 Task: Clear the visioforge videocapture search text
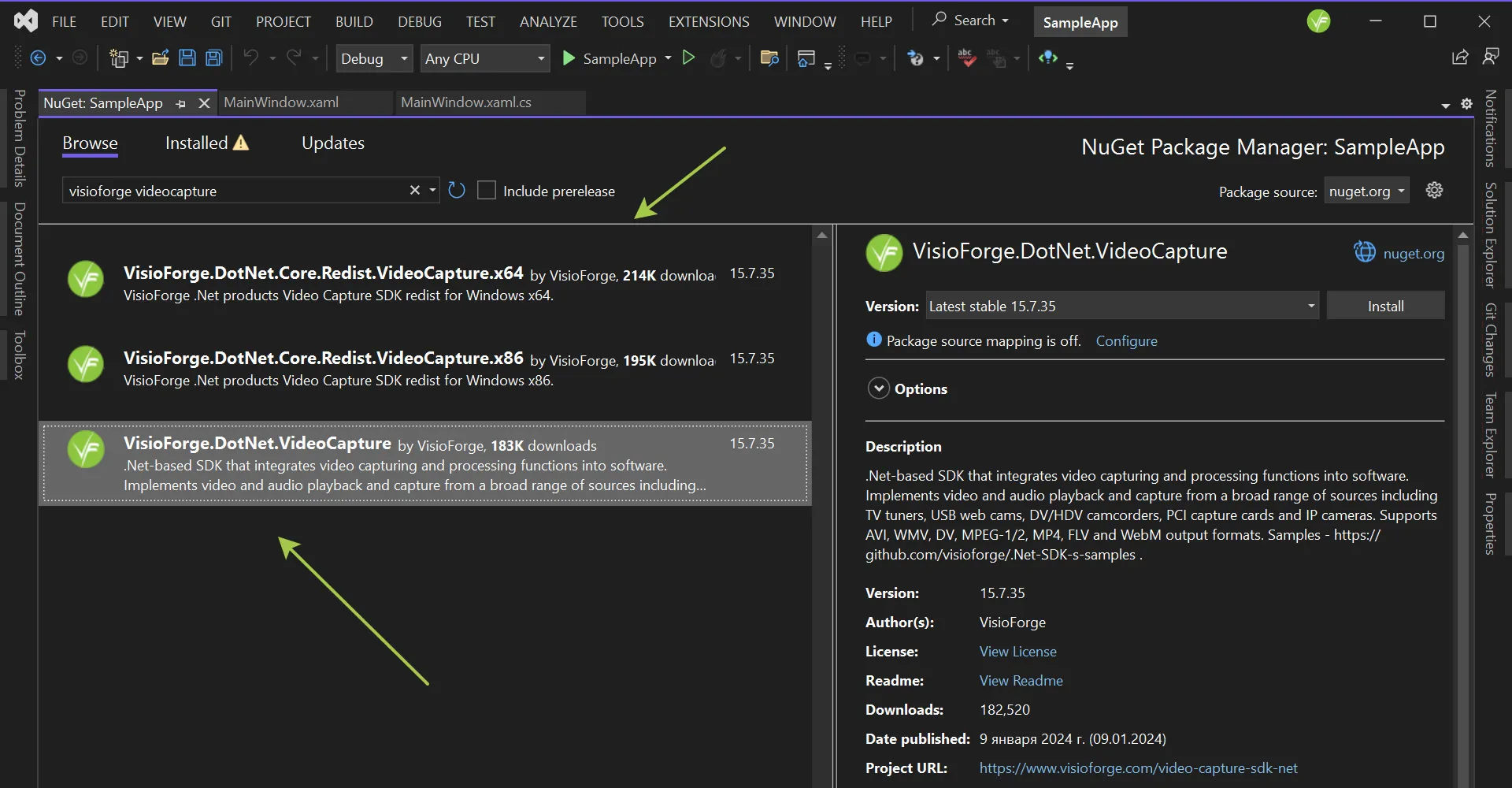[415, 190]
